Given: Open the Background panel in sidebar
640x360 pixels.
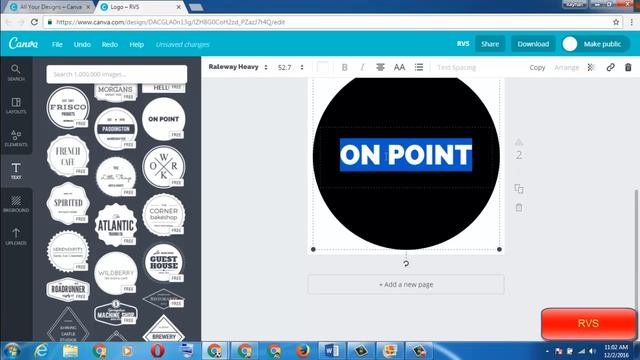Looking at the screenshot, I should pyautogui.click(x=16, y=204).
